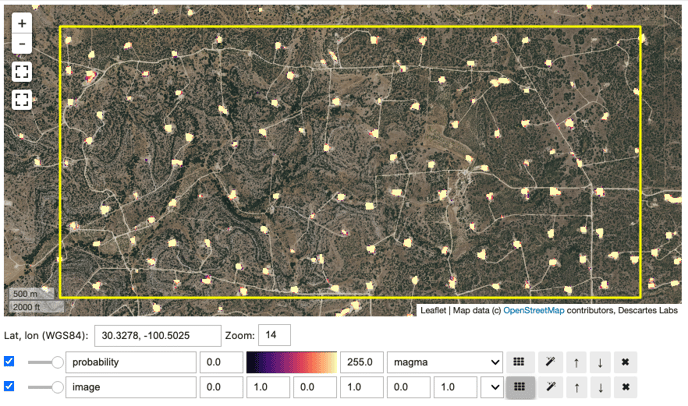
Task: Edit the image layer name field
Action: (x=131, y=387)
